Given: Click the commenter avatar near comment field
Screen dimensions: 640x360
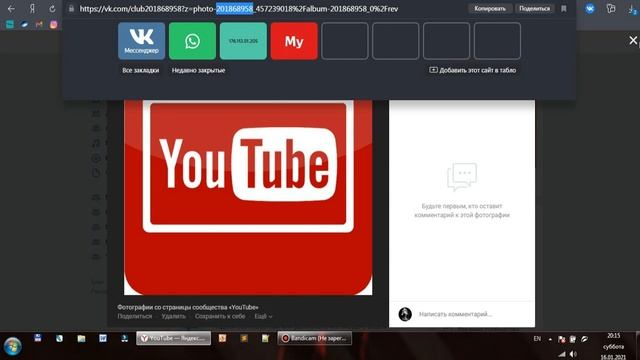Looking at the screenshot, I should 405,314.
